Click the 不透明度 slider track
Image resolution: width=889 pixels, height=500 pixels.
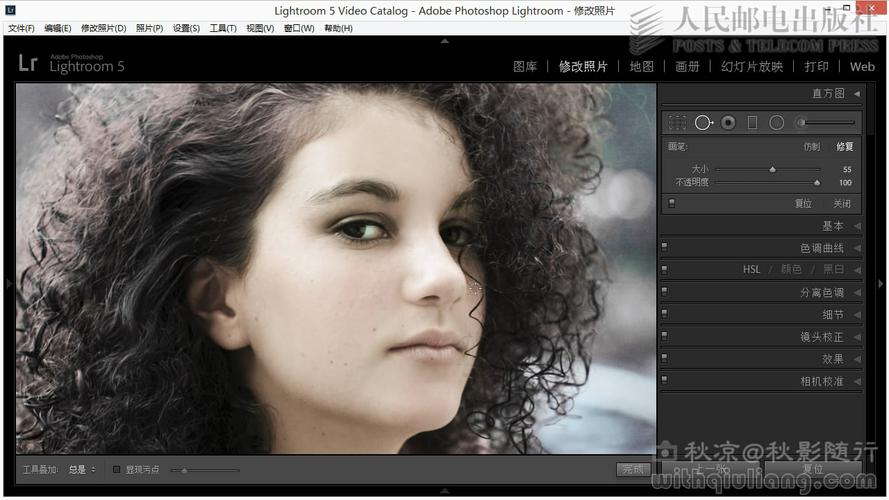pyautogui.click(x=766, y=183)
